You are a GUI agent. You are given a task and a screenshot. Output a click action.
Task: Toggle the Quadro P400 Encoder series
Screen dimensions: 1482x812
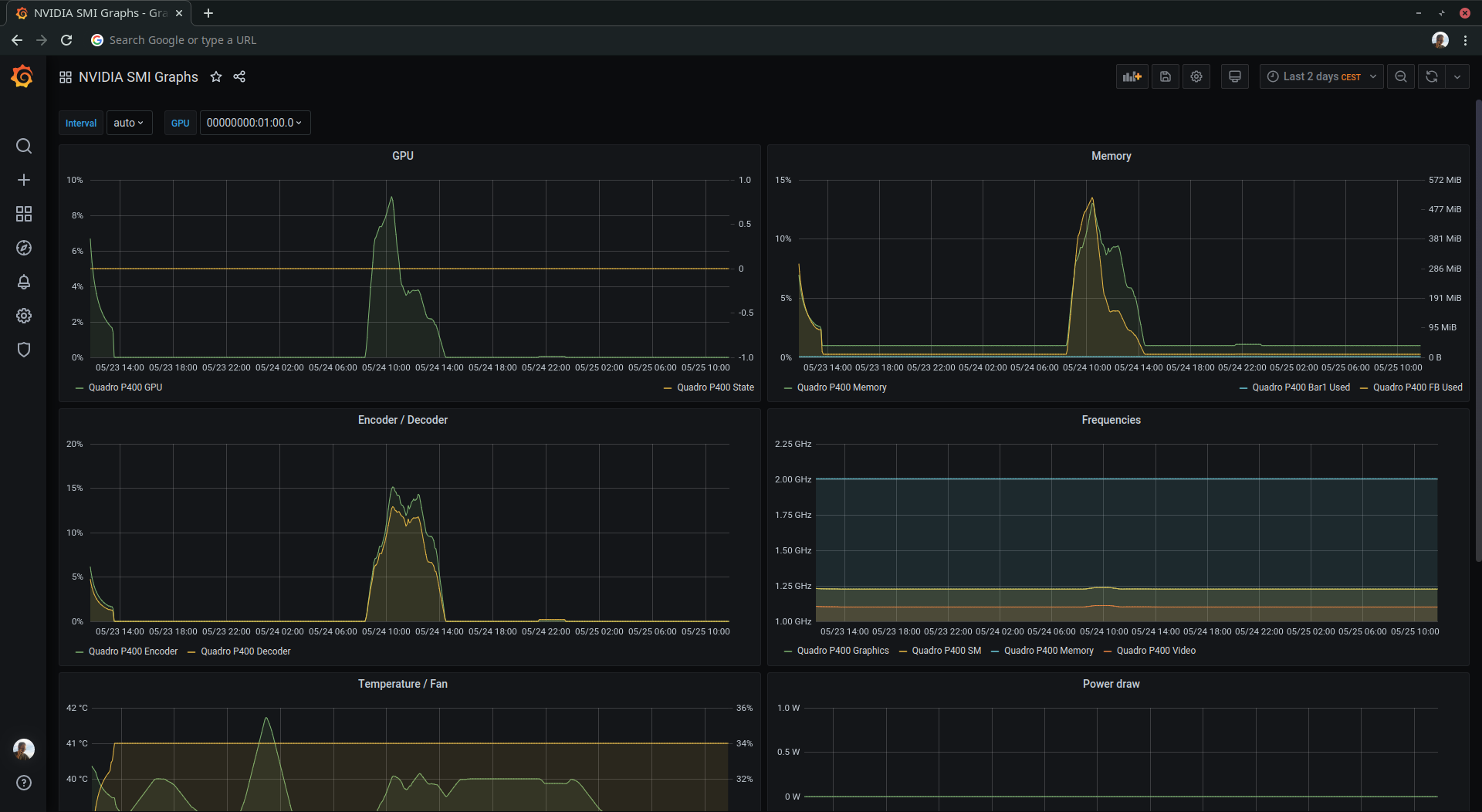click(133, 651)
